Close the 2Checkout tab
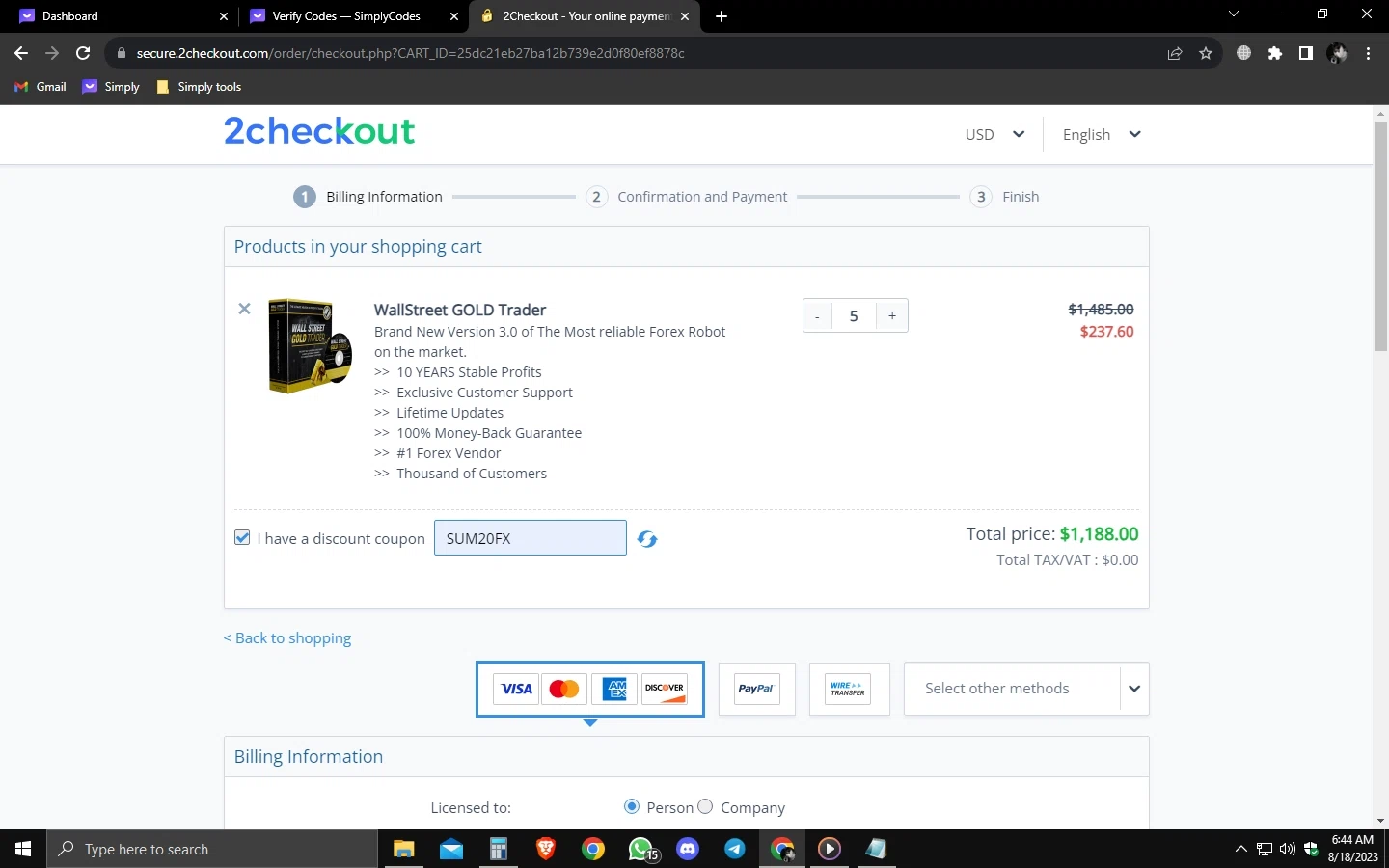 point(685,16)
